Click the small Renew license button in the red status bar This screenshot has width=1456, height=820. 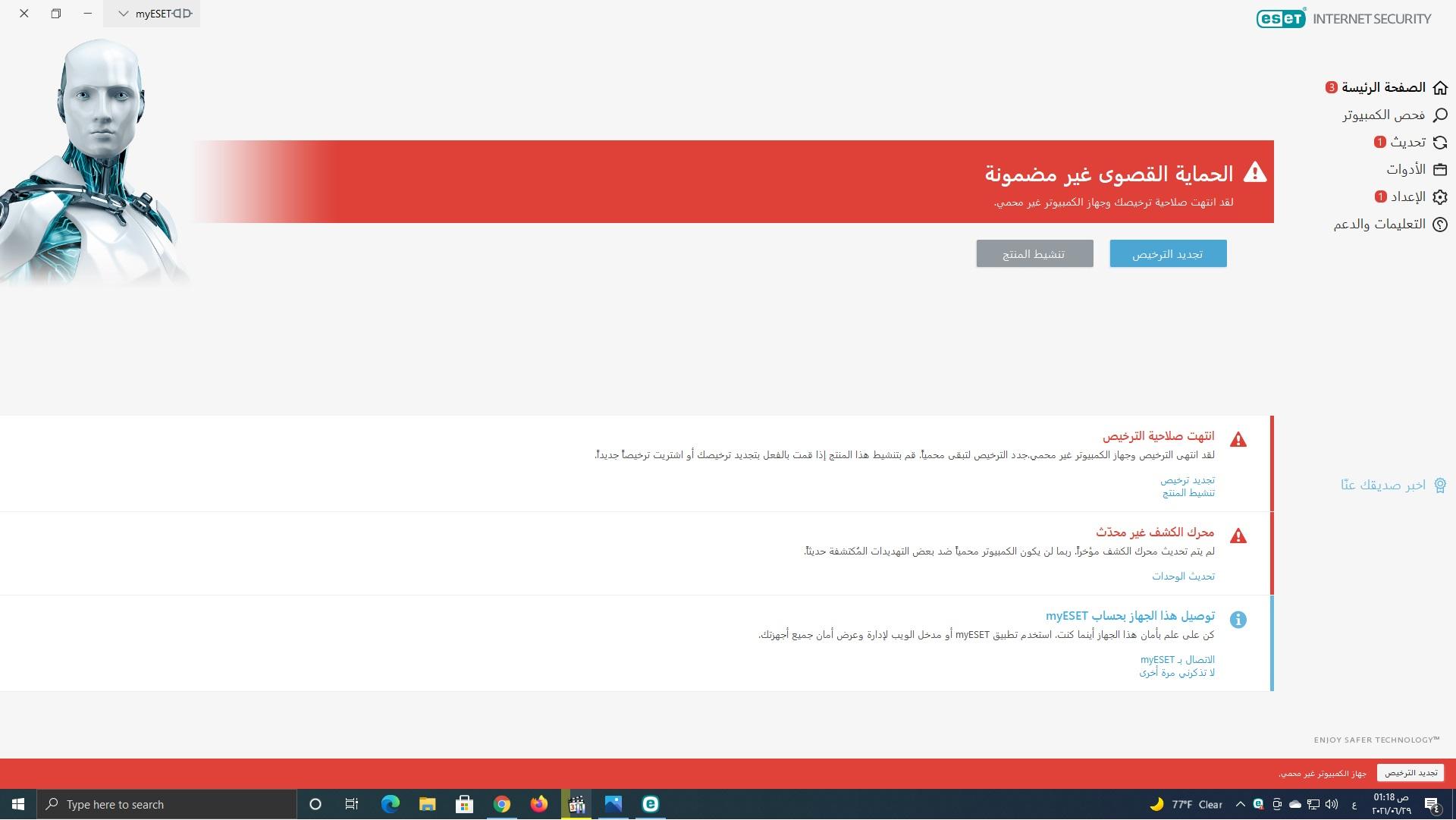click(x=1410, y=773)
